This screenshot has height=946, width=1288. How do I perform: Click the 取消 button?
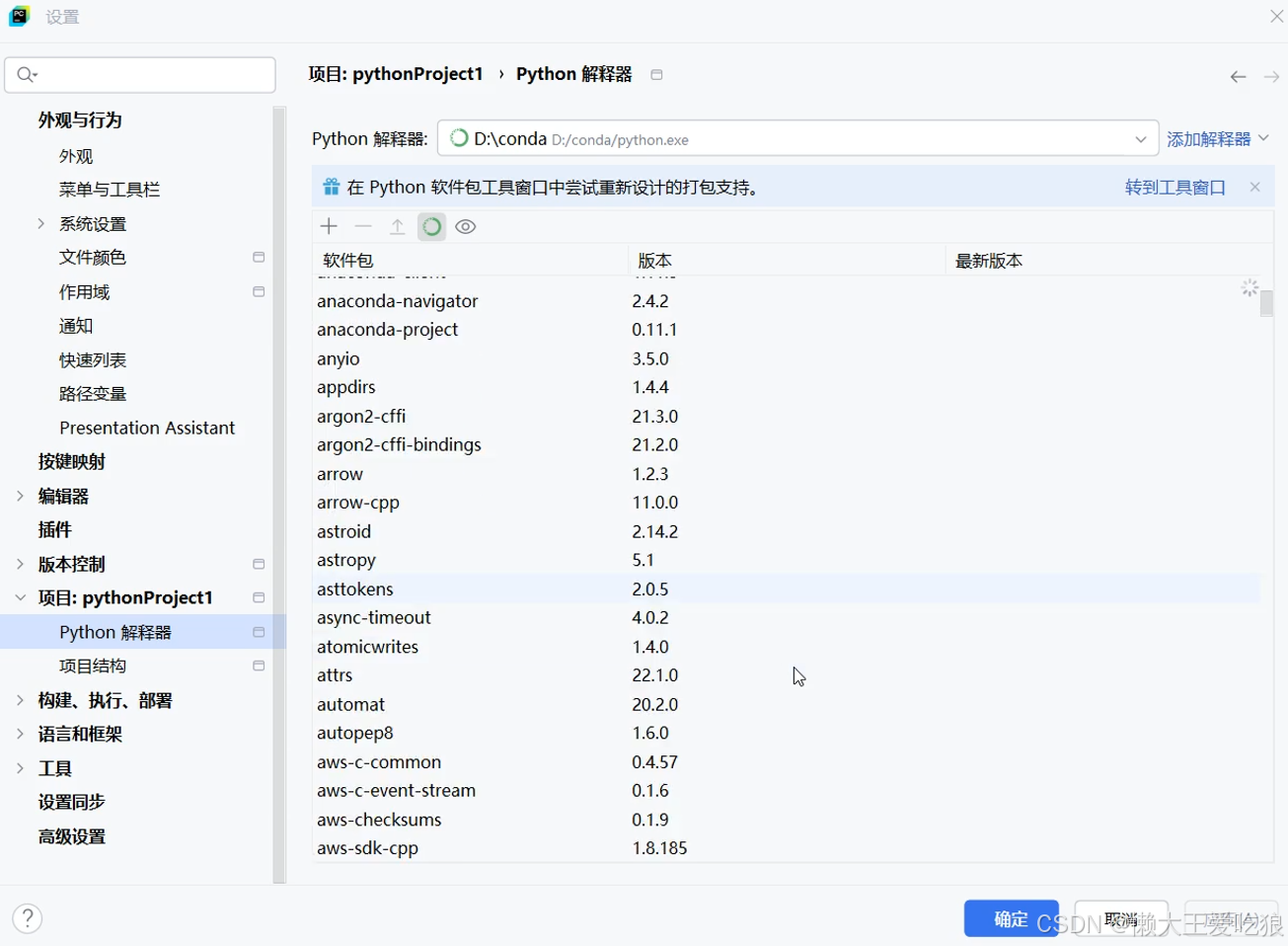[x=1121, y=918]
